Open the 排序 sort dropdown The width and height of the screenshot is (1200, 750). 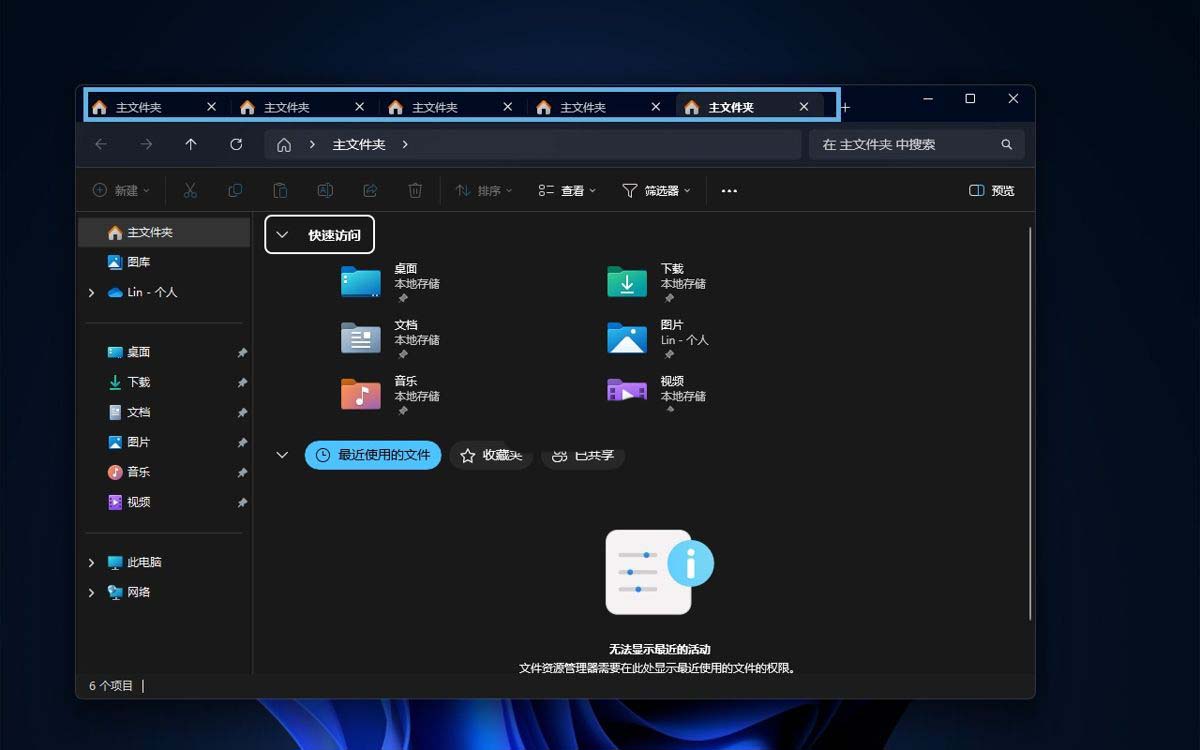(x=484, y=190)
